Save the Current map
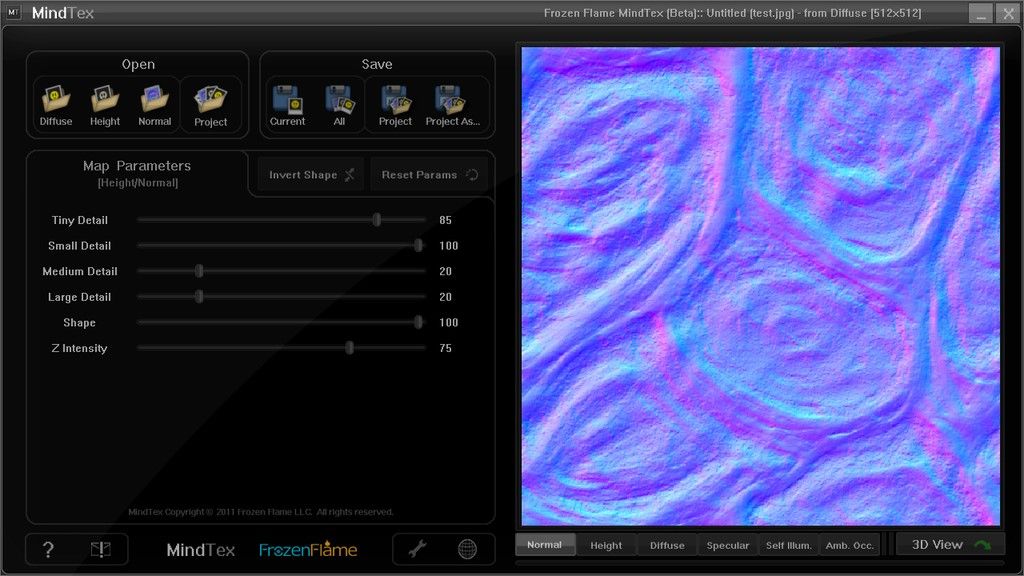 tap(287, 106)
